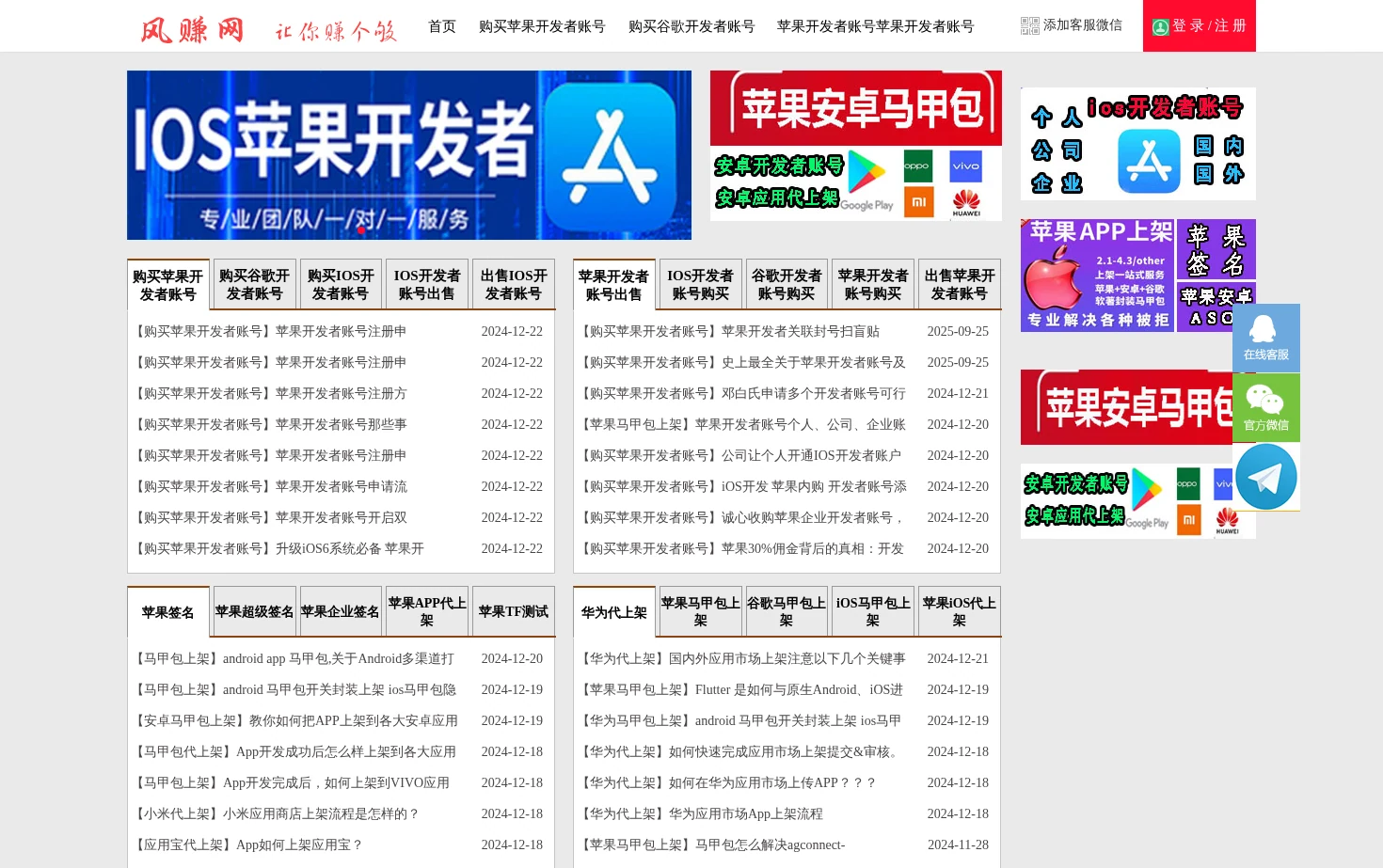
Task: Open article 升级iOS6系统必备 苹果开
Action: point(350,548)
